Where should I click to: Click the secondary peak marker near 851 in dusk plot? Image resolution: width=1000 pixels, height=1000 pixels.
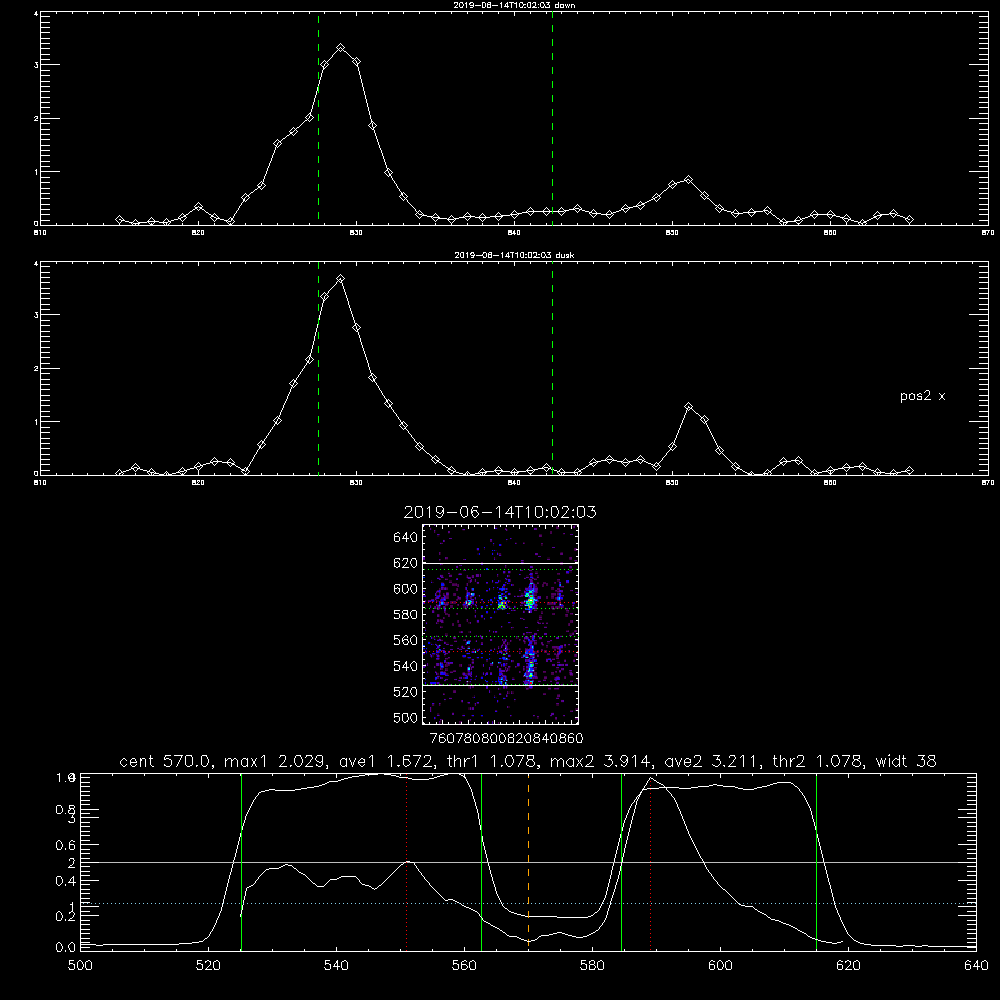tap(688, 406)
